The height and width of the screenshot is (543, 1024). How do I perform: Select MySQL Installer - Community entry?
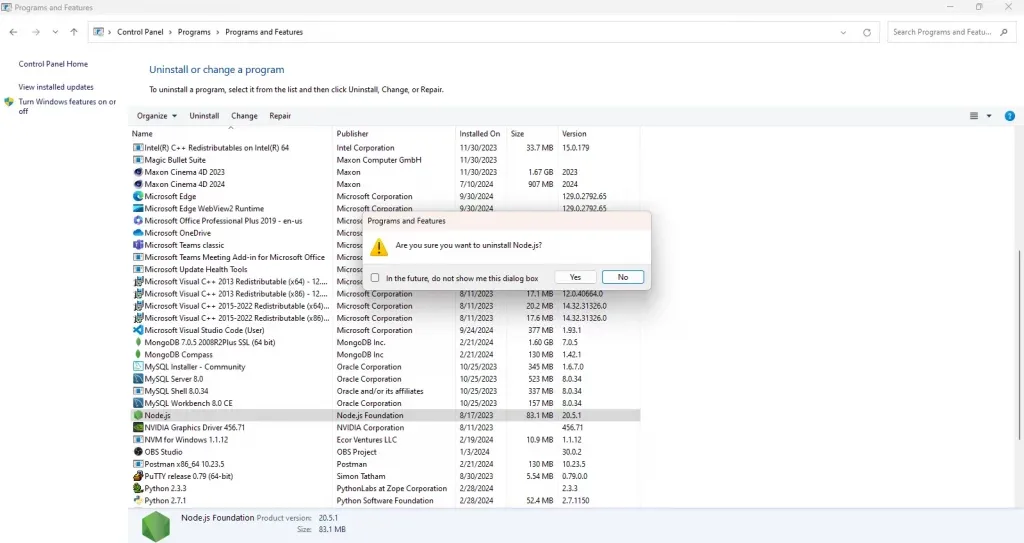385,367
